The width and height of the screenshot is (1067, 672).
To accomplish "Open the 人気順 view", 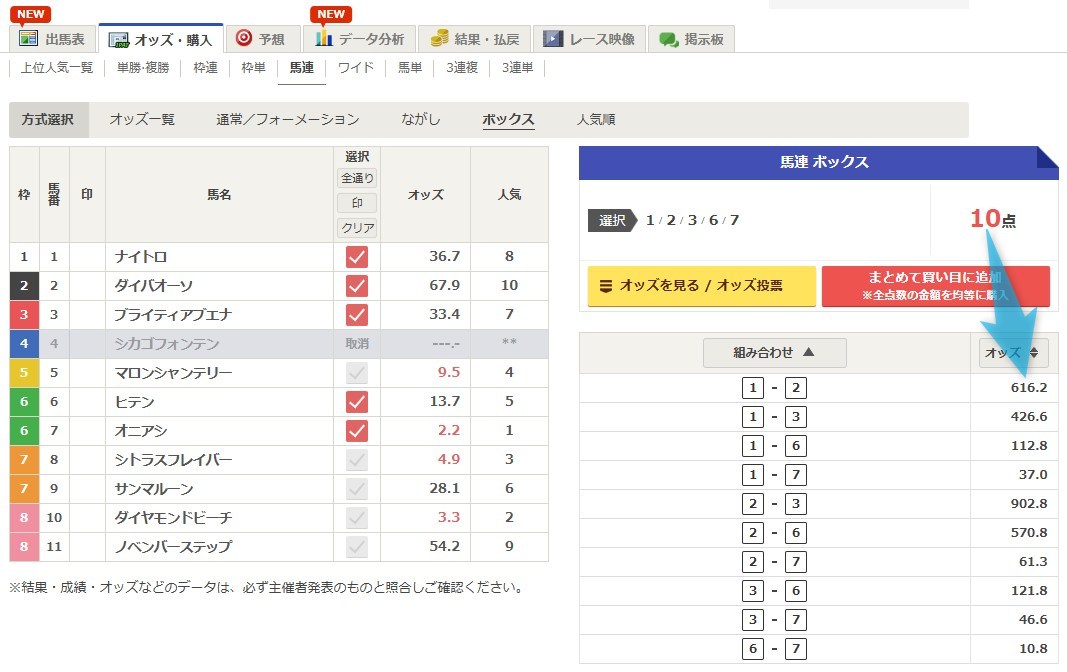I will pyautogui.click(x=596, y=118).
